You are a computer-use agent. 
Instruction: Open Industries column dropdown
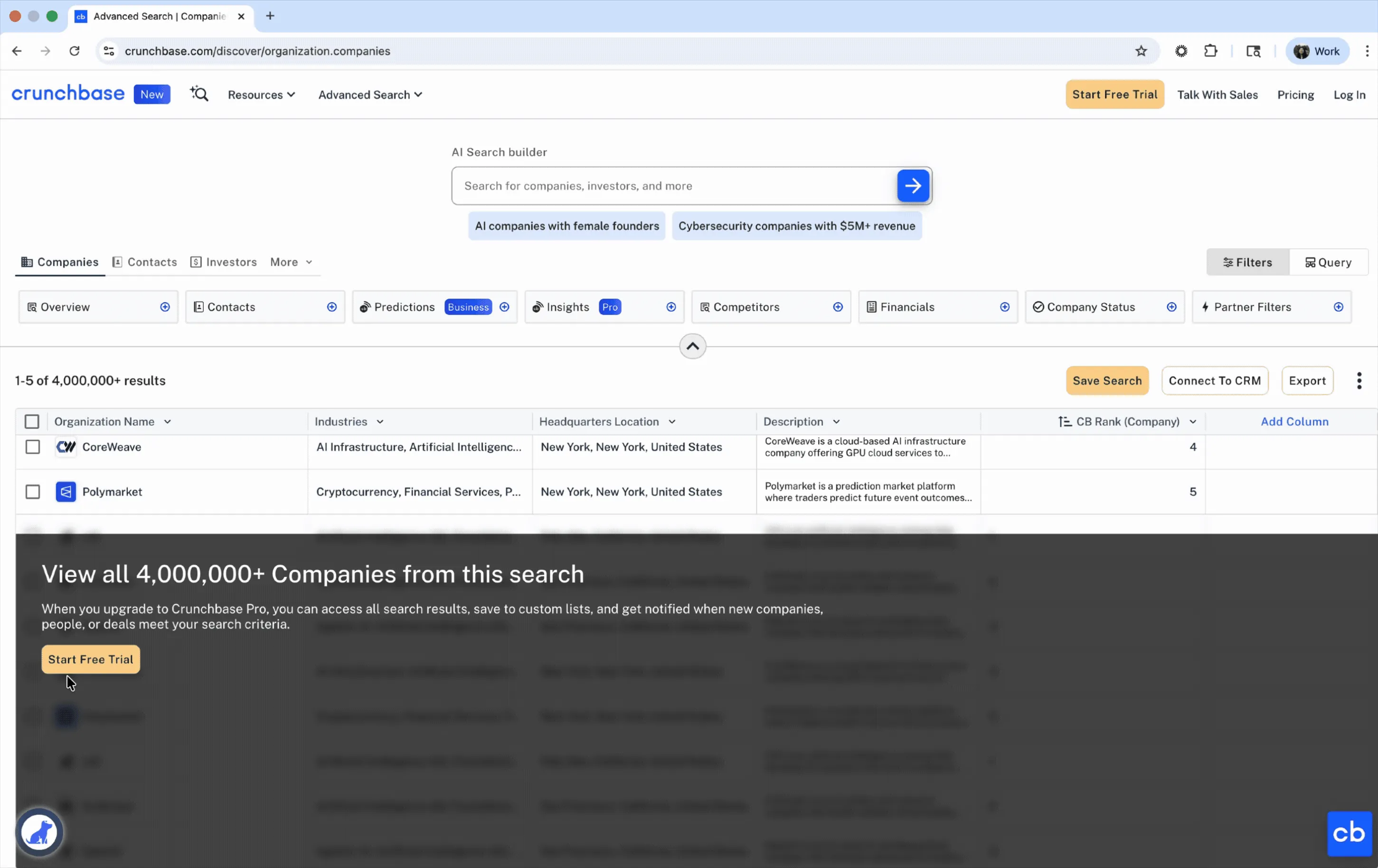click(x=380, y=422)
